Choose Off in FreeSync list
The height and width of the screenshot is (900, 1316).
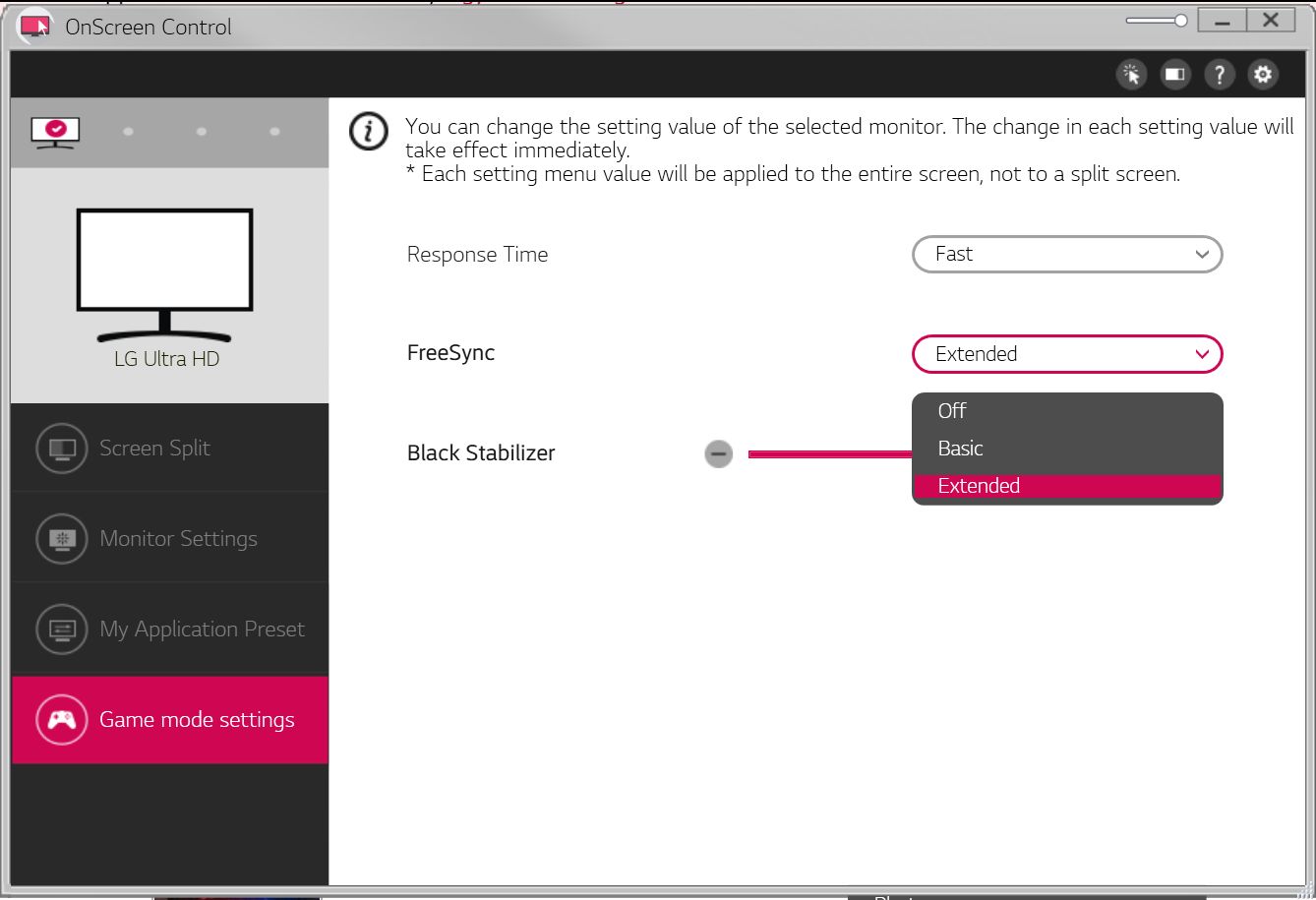pyautogui.click(x=1067, y=411)
